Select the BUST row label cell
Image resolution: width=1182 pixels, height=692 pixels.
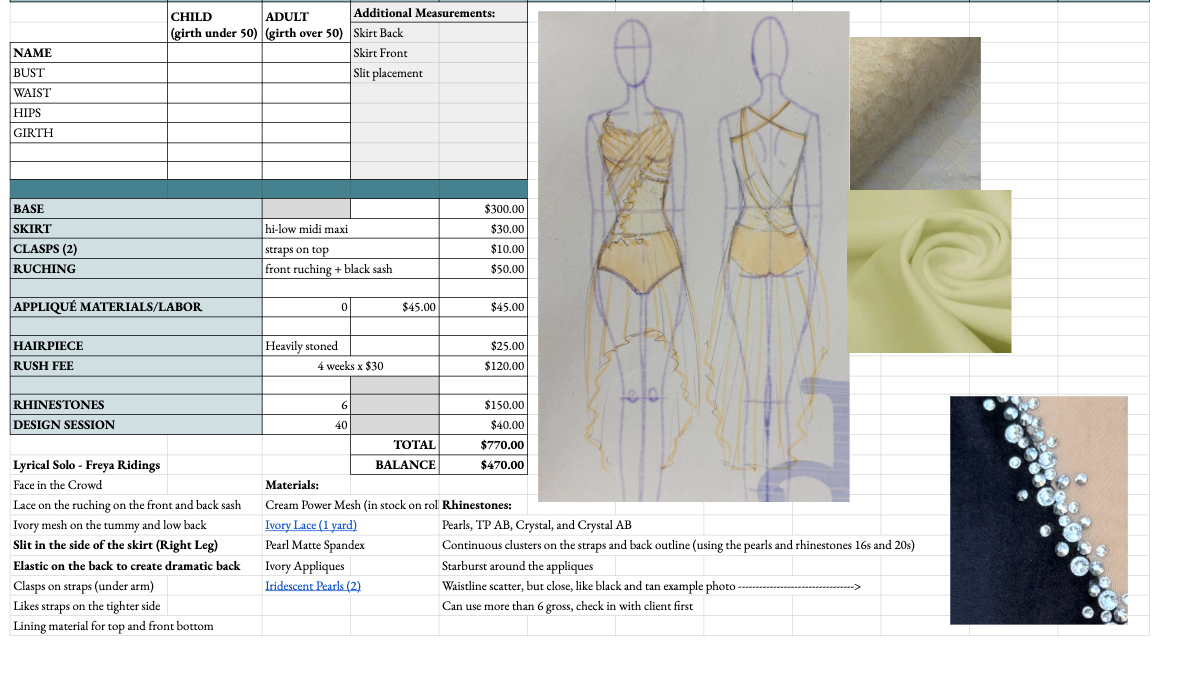point(89,73)
